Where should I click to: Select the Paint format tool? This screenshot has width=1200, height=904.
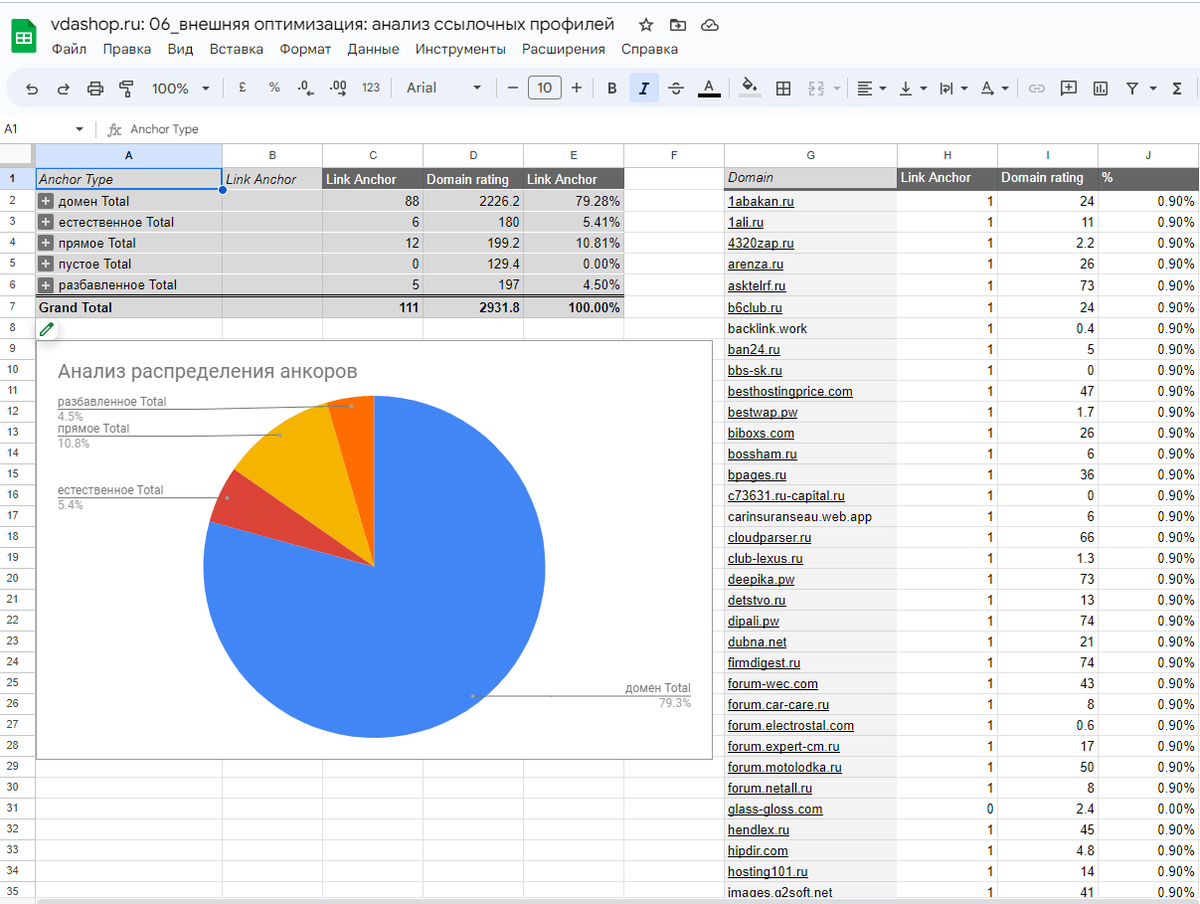127,88
